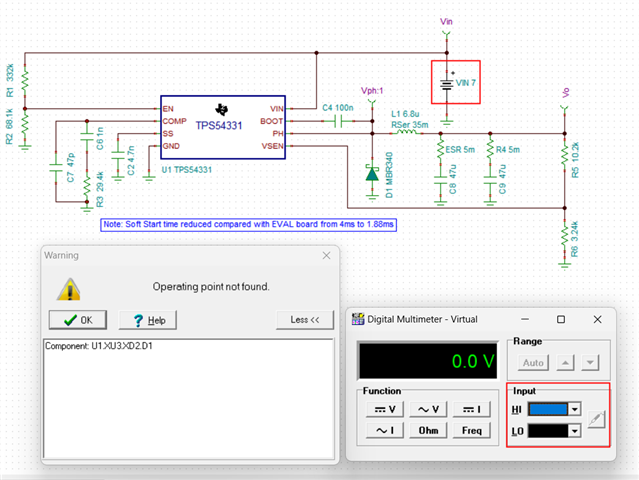Image resolution: width=639 pixels, height=480 pixels.
Task: Select the VIN 7 battery source symbol
Action: tap(447, 84)
